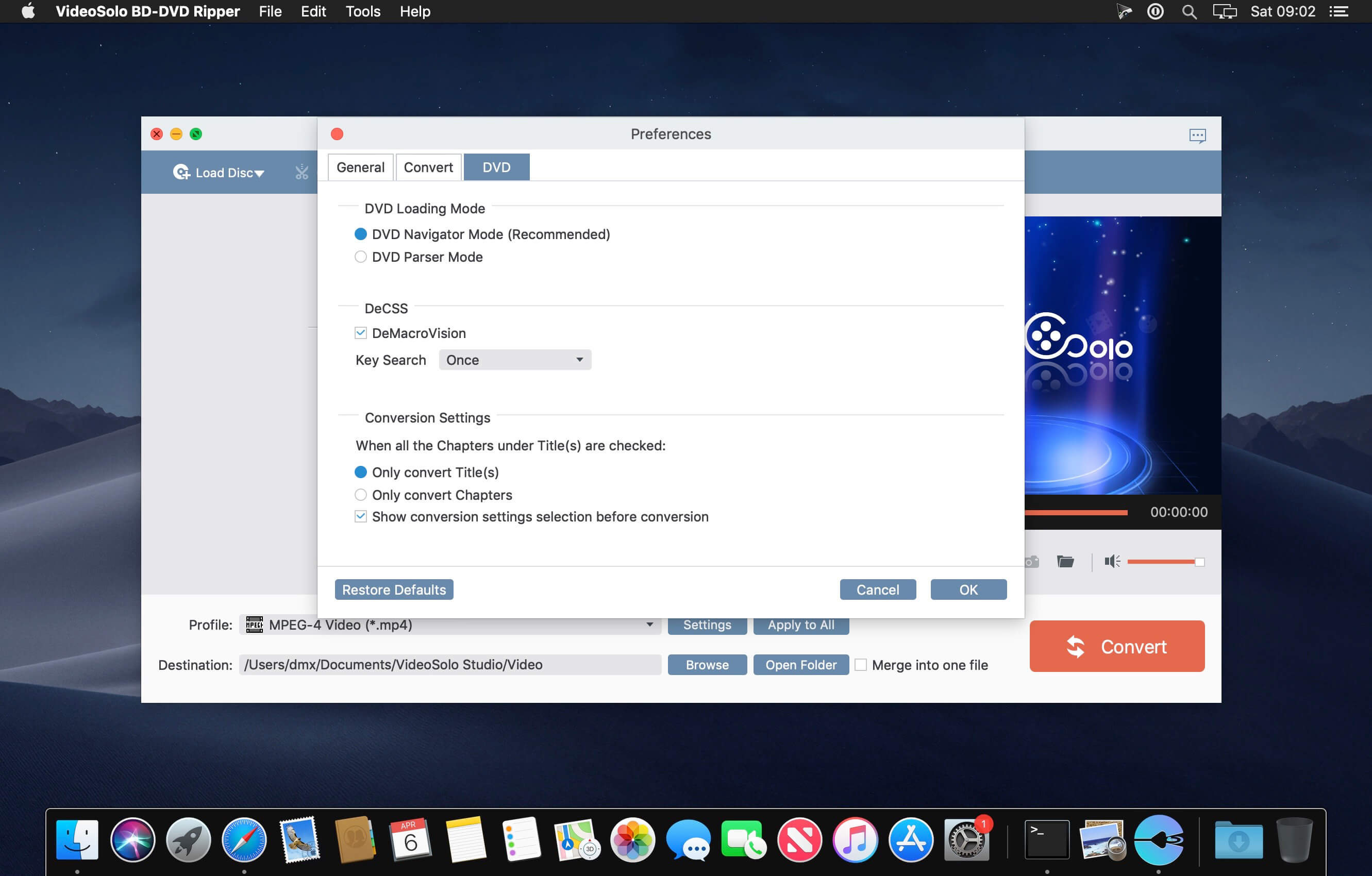Open FaceTime app in Dock
Viewport: 1372px width, 876px height.
pos(744,839)
